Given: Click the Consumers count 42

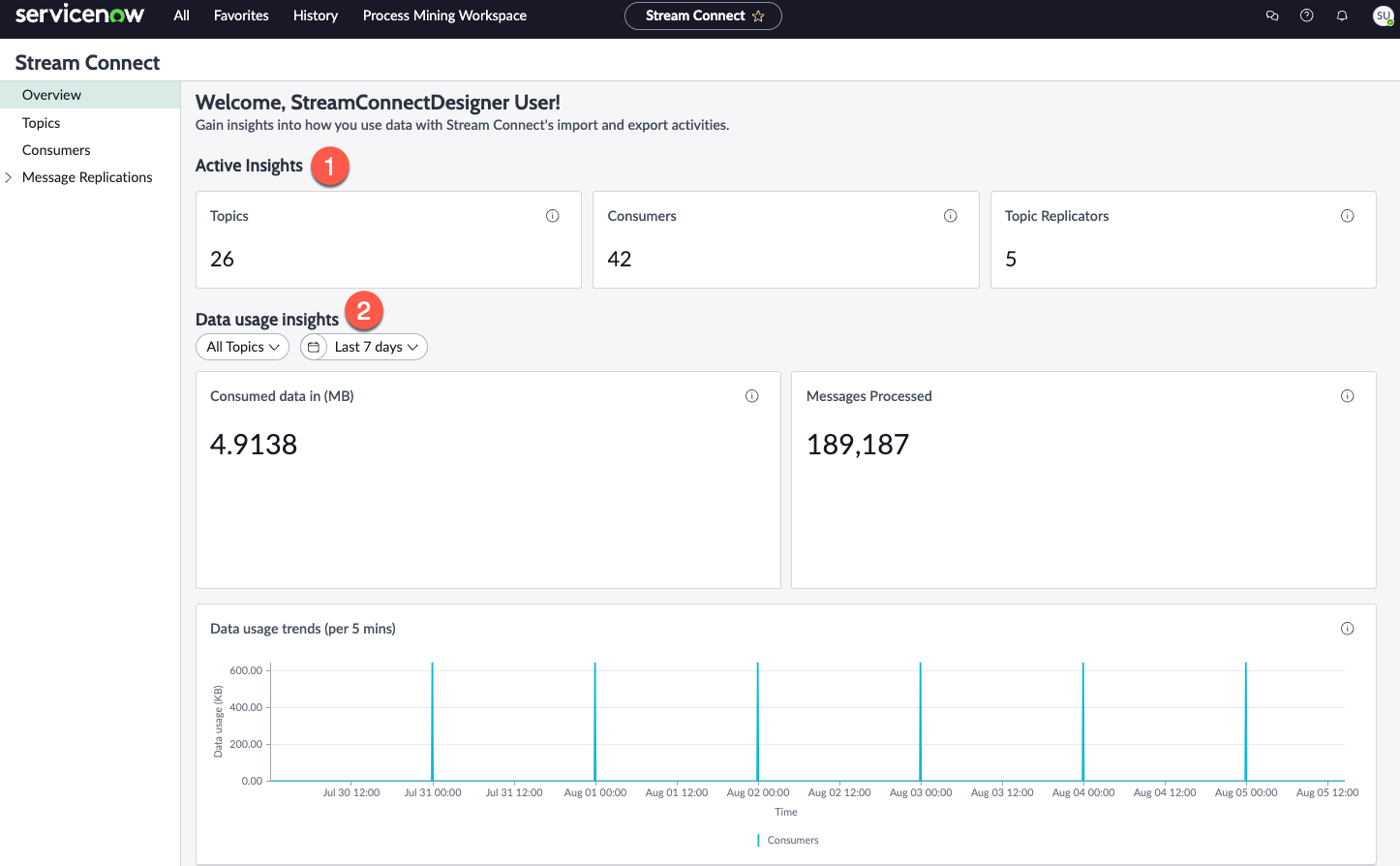Looking at the screenshot, I should click(x=620, y=259).
